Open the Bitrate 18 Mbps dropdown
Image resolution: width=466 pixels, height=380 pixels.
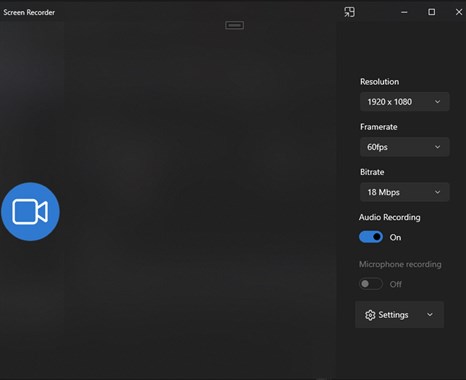[x=404, y=192]
